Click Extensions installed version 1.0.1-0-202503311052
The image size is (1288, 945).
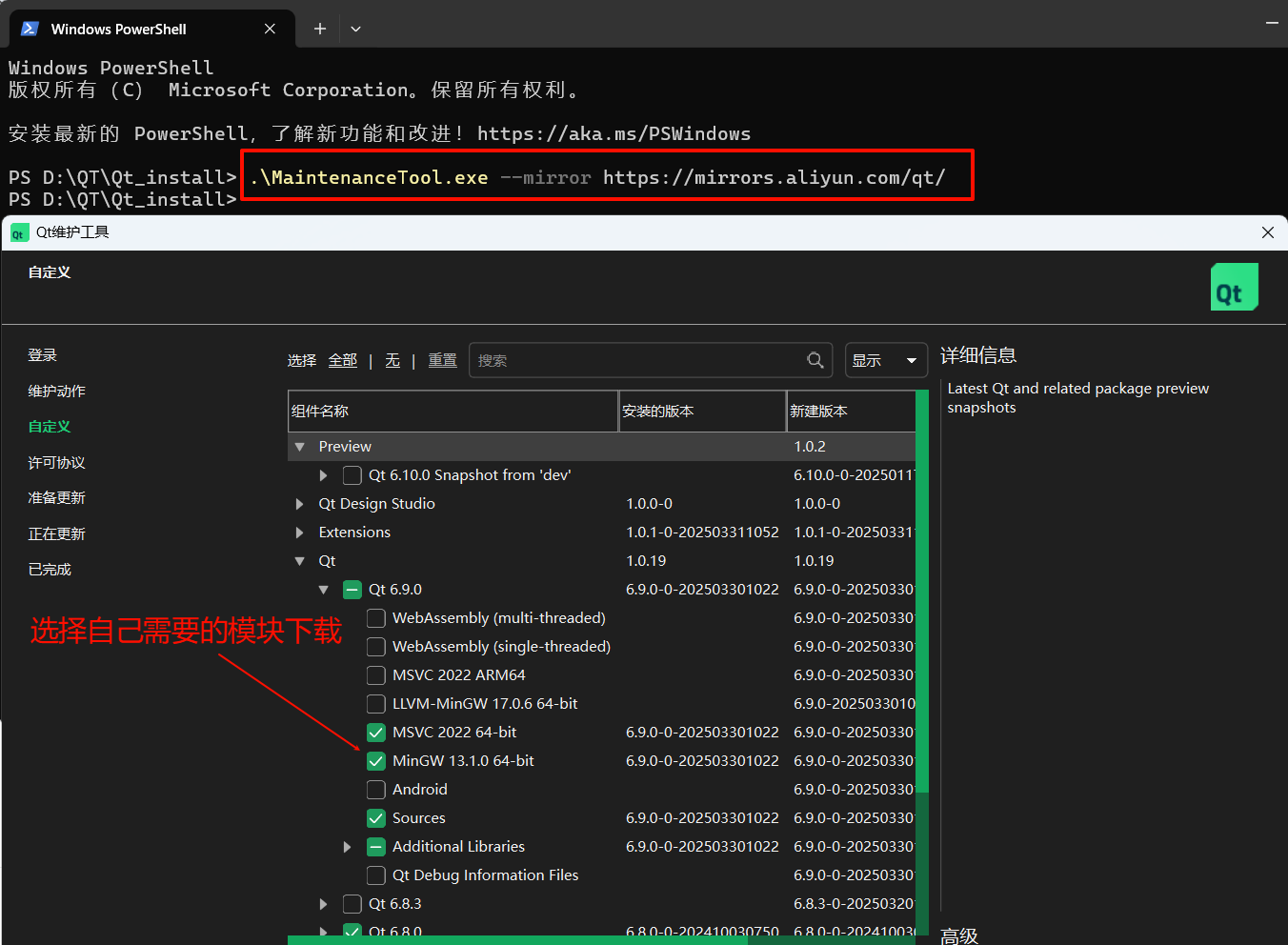702,533
